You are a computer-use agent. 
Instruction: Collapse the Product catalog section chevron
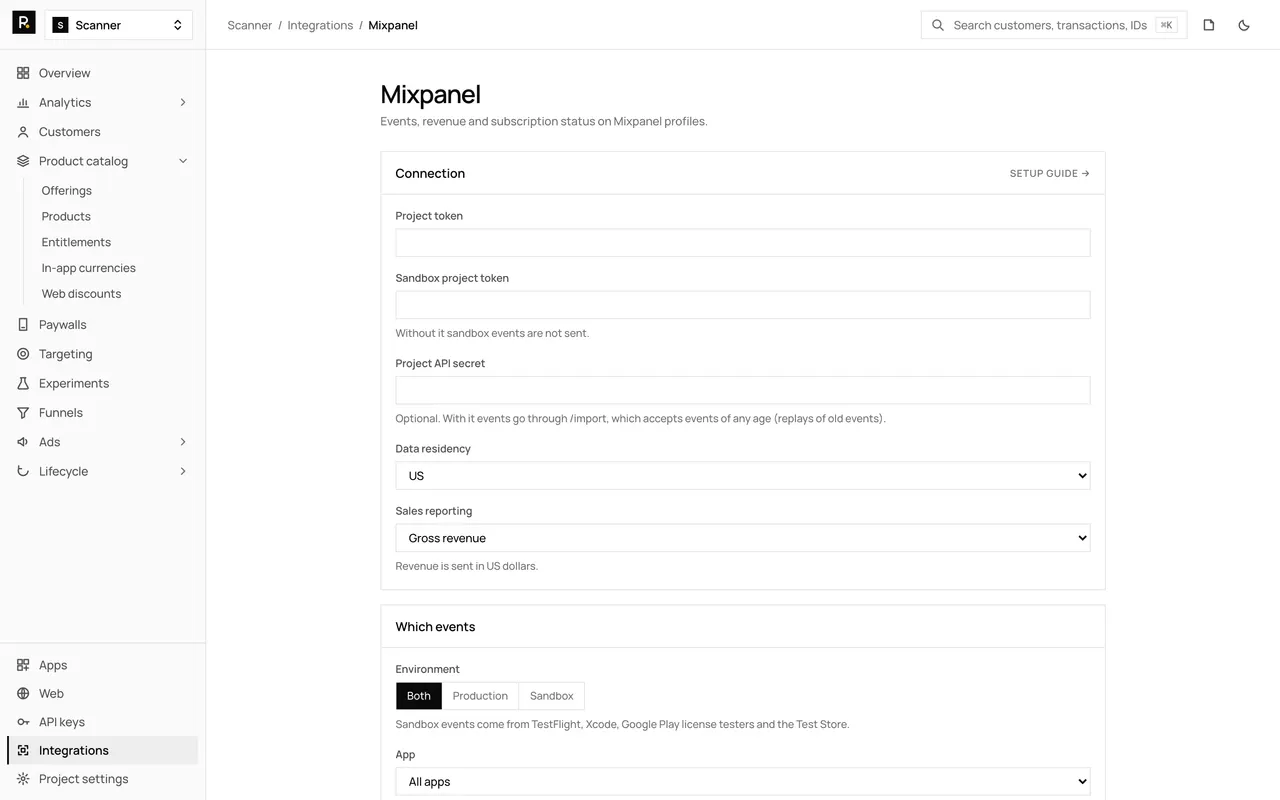click(183, 161)
